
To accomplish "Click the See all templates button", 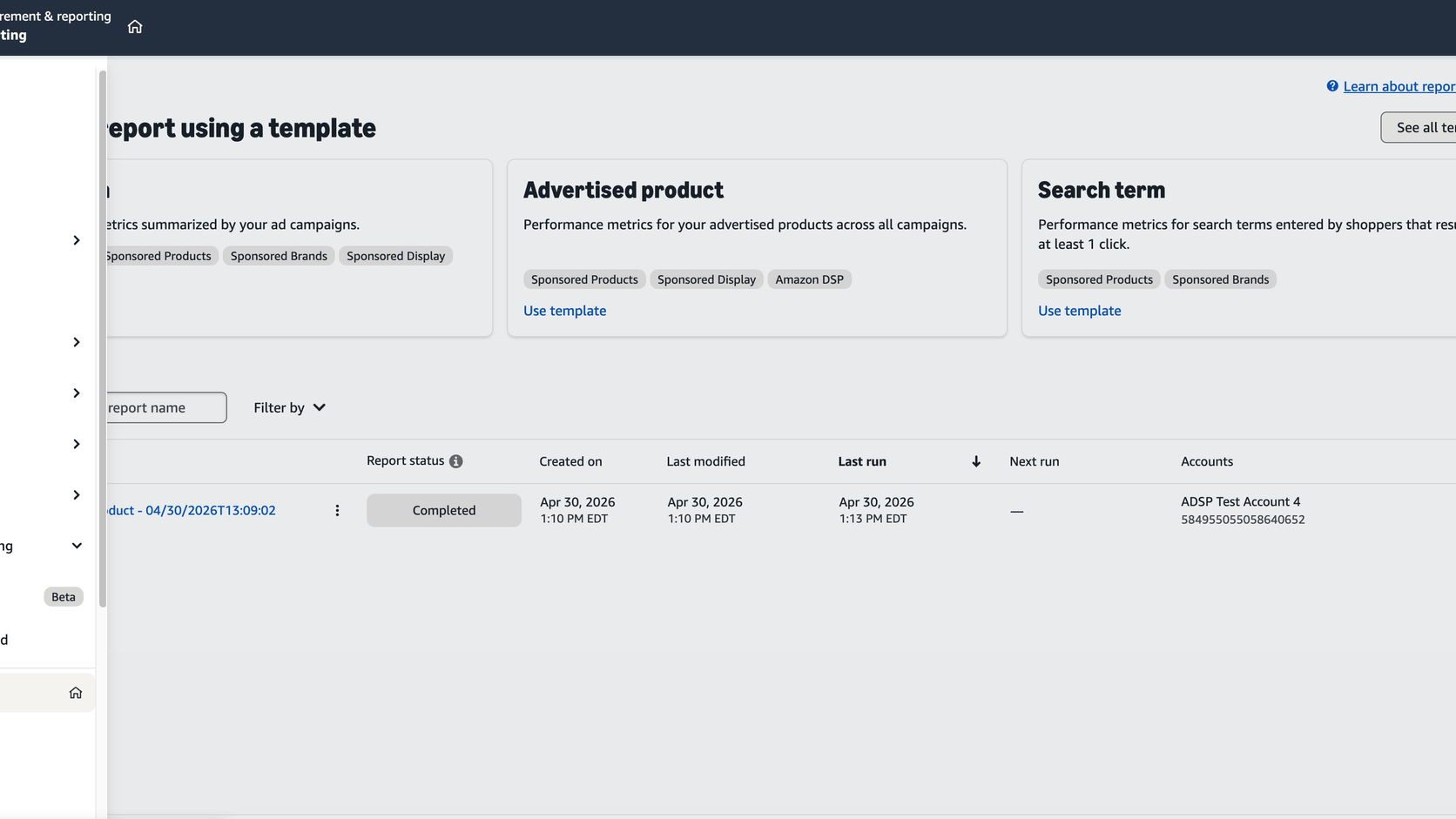I will tap(1419, 127).
